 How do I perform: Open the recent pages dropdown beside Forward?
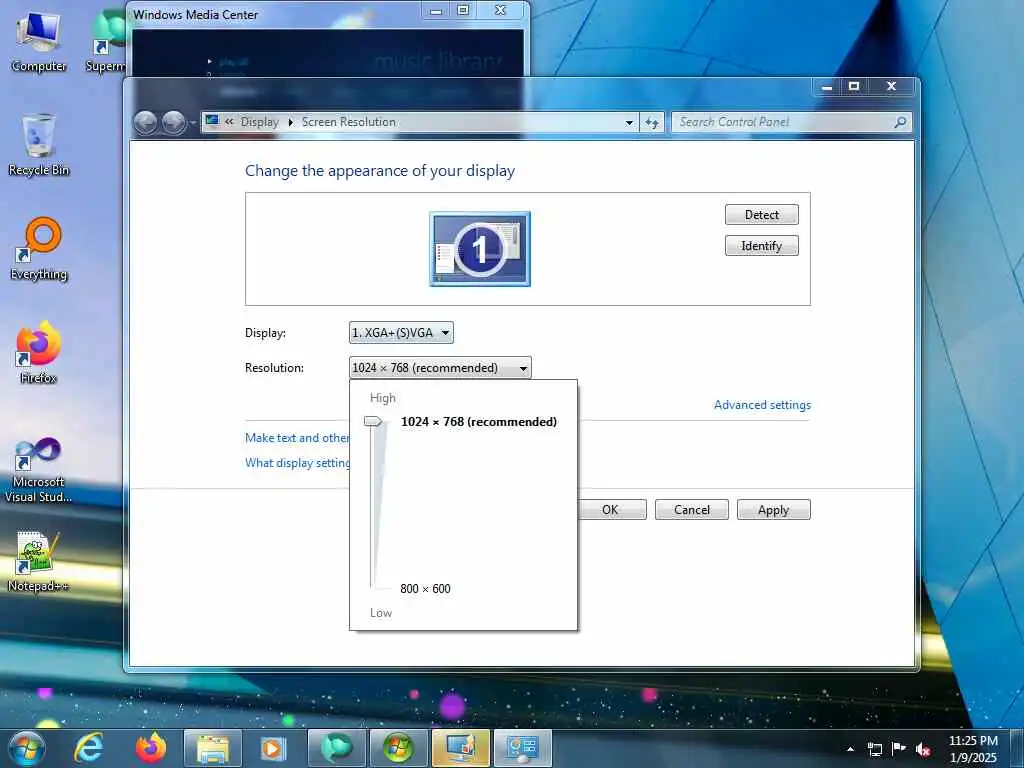pos(193,123)
